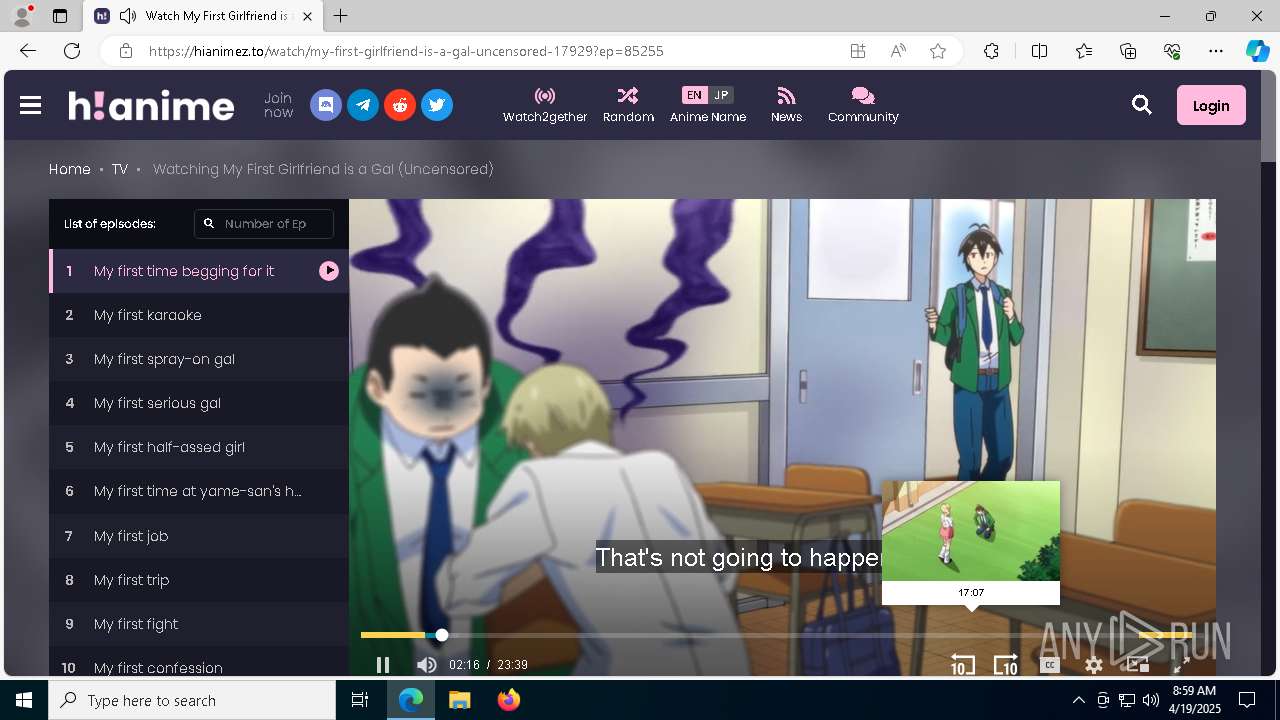This screenshot has width=1280, height=720.
Task: Select episode 3 My first spray-on gal
Action: click(x=199, y=359)
